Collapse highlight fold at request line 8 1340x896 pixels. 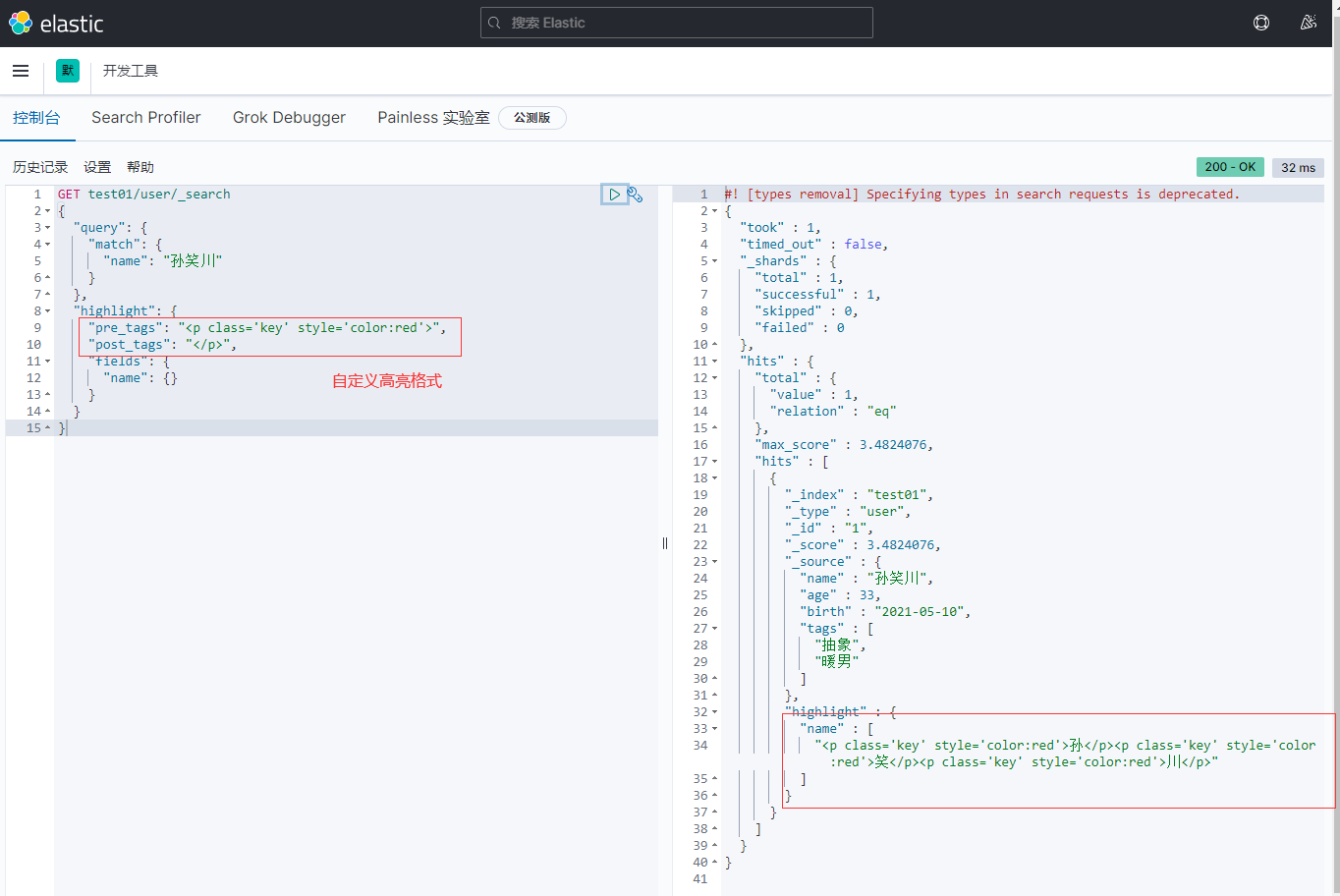click(47, 311)
